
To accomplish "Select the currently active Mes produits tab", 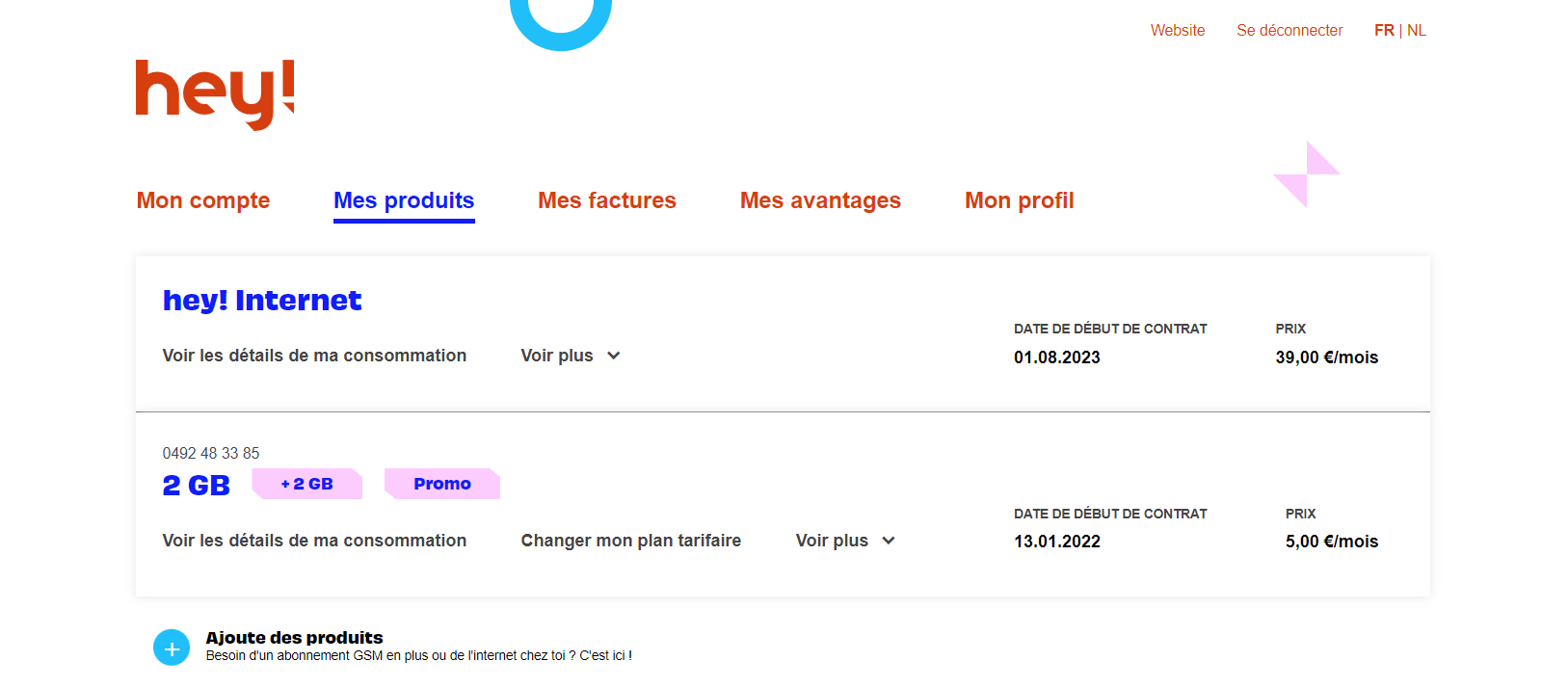I will click(x=404, y=200).
